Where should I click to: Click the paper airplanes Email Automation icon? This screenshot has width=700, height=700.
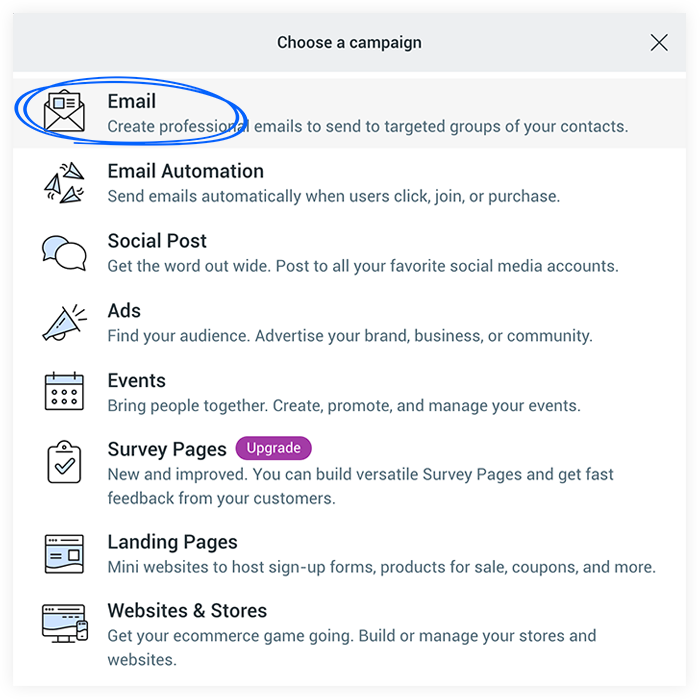pyautogui.click(x=64, y=183)
